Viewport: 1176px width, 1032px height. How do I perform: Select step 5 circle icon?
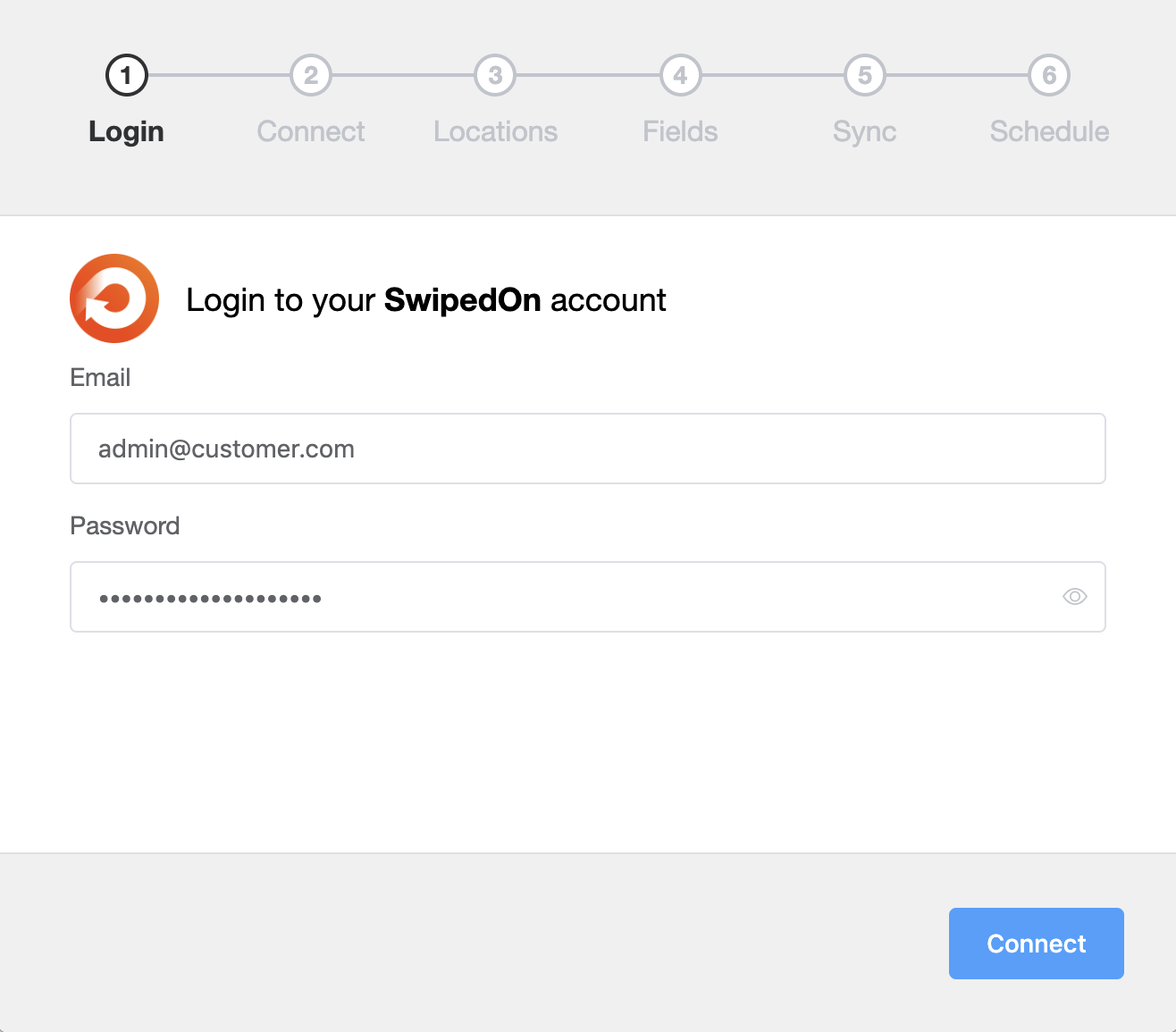(x=865, y=76)
